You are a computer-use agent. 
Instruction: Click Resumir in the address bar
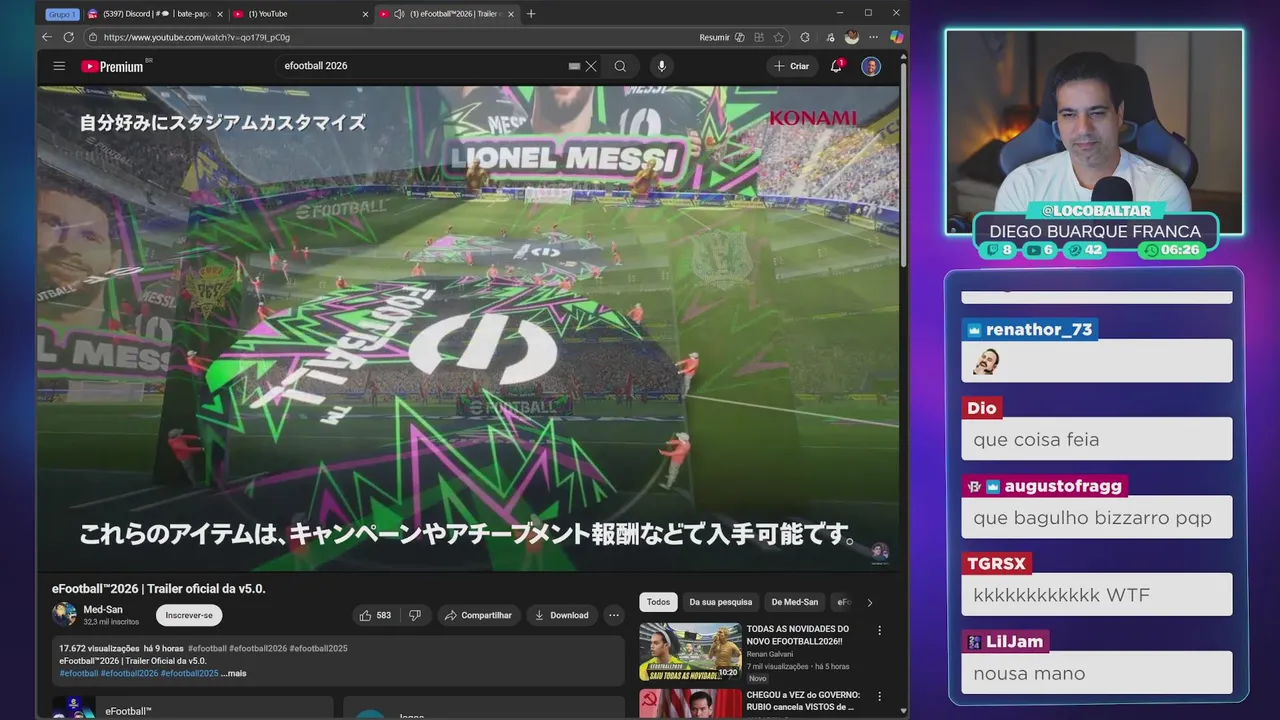point(714,37)
